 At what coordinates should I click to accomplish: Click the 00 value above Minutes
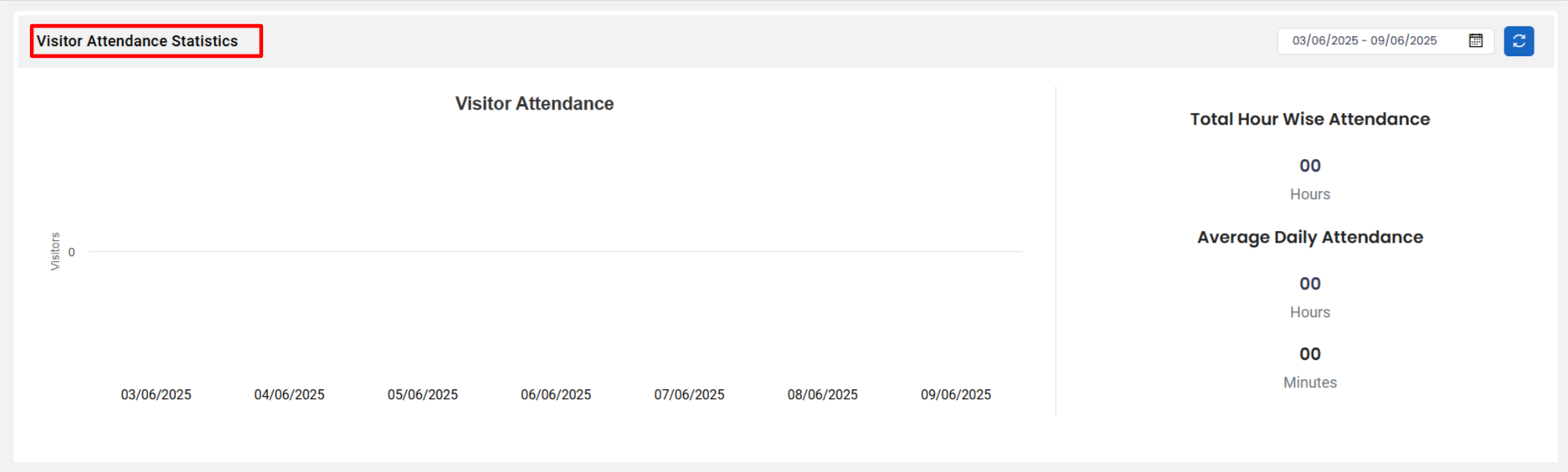(1310, 354)
